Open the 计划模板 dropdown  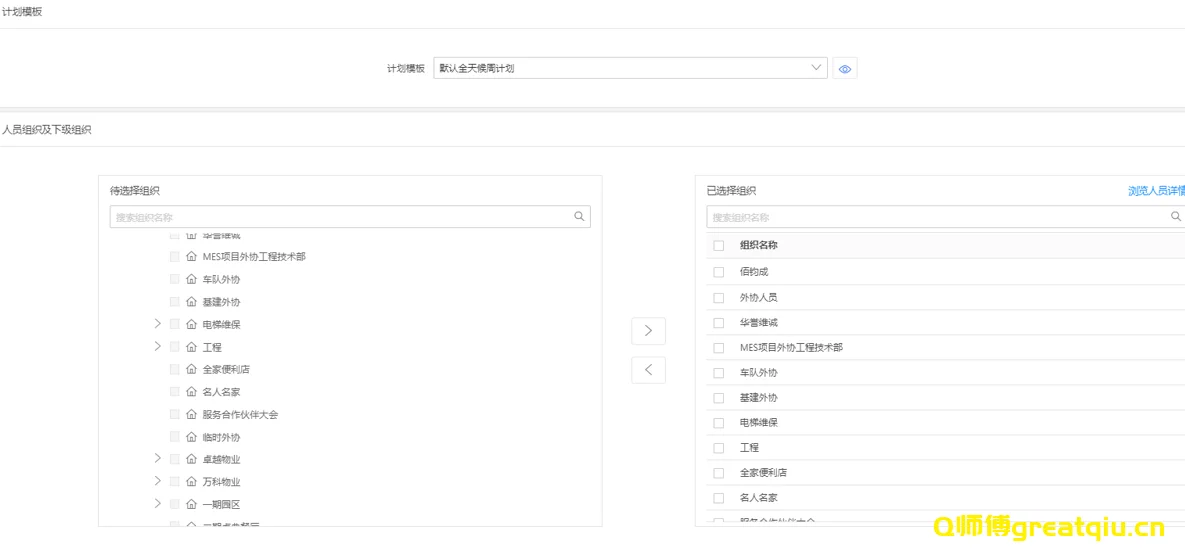(x=630, y=69)
